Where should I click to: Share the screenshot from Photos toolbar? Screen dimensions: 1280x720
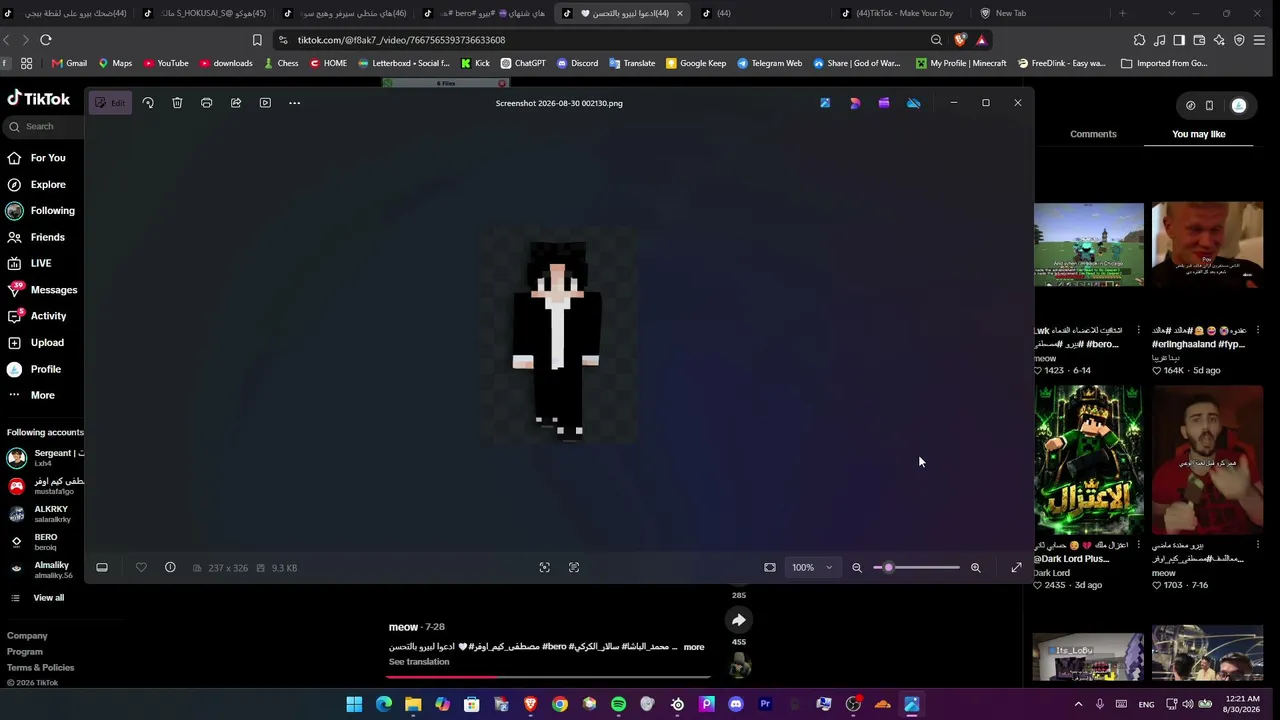[236, 103]
